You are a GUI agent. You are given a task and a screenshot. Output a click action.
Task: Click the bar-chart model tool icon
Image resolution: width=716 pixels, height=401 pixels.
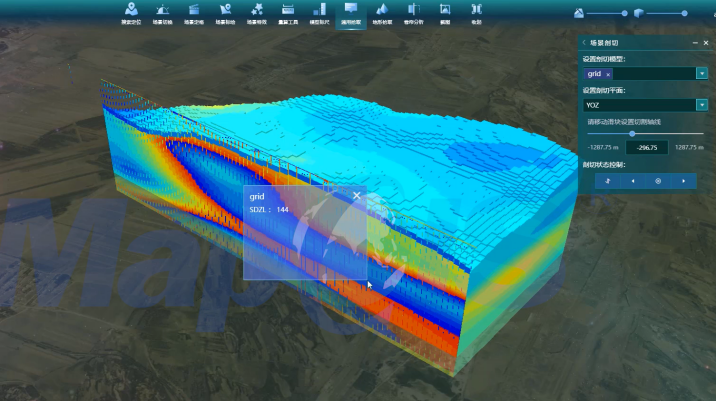point(319,13)
